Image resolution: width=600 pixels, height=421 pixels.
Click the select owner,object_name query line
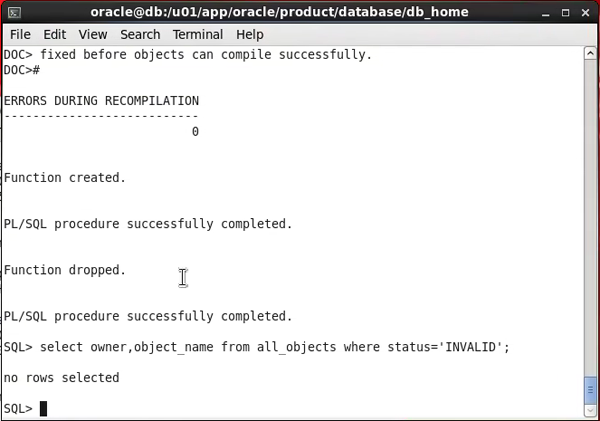click(x=257, y=347)
